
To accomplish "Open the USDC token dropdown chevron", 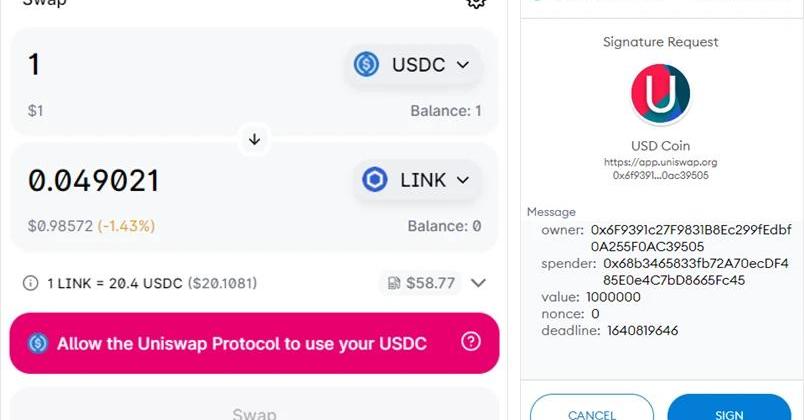I will 462,65.
